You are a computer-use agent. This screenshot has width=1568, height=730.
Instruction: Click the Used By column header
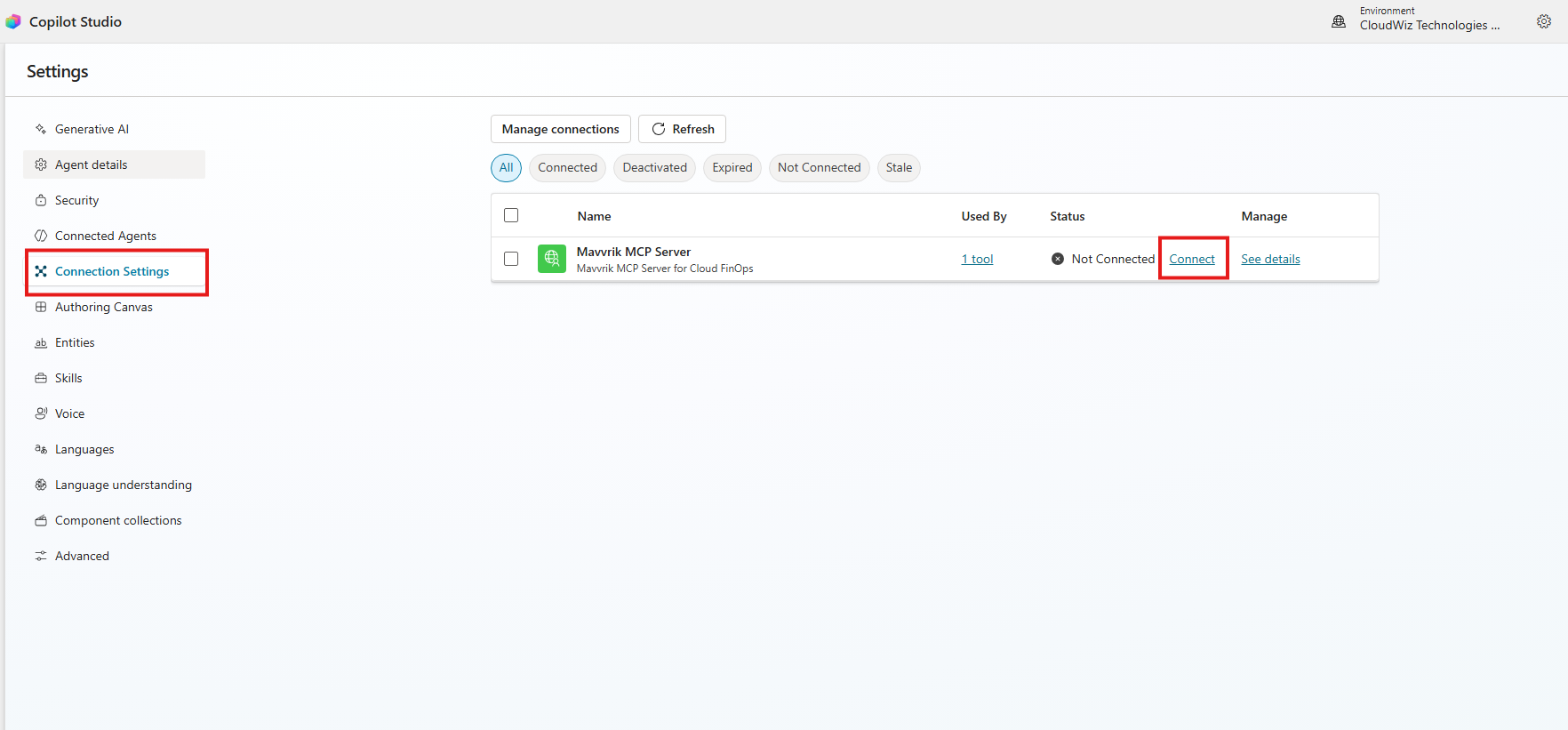pos(984,216)
